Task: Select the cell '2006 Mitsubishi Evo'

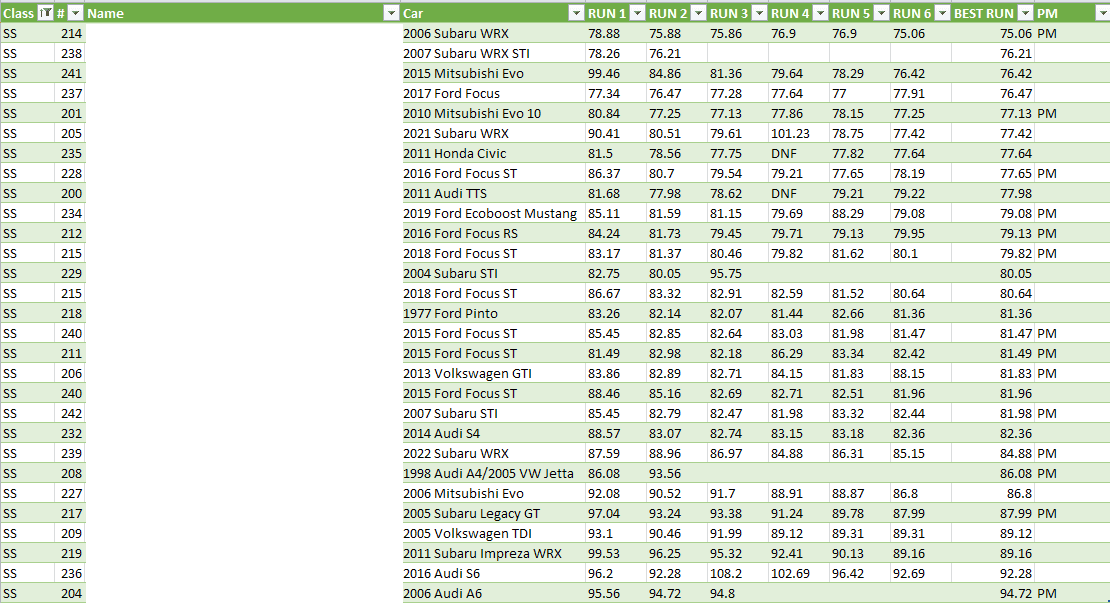Action: pos(493,493)
